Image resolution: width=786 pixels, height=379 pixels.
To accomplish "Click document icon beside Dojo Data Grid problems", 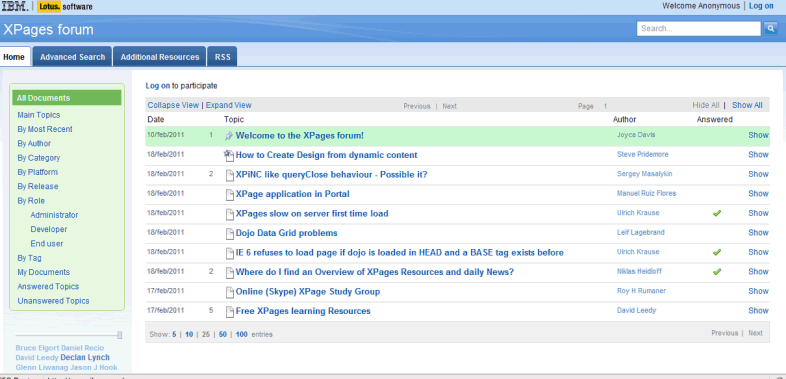I will [230, 234].
